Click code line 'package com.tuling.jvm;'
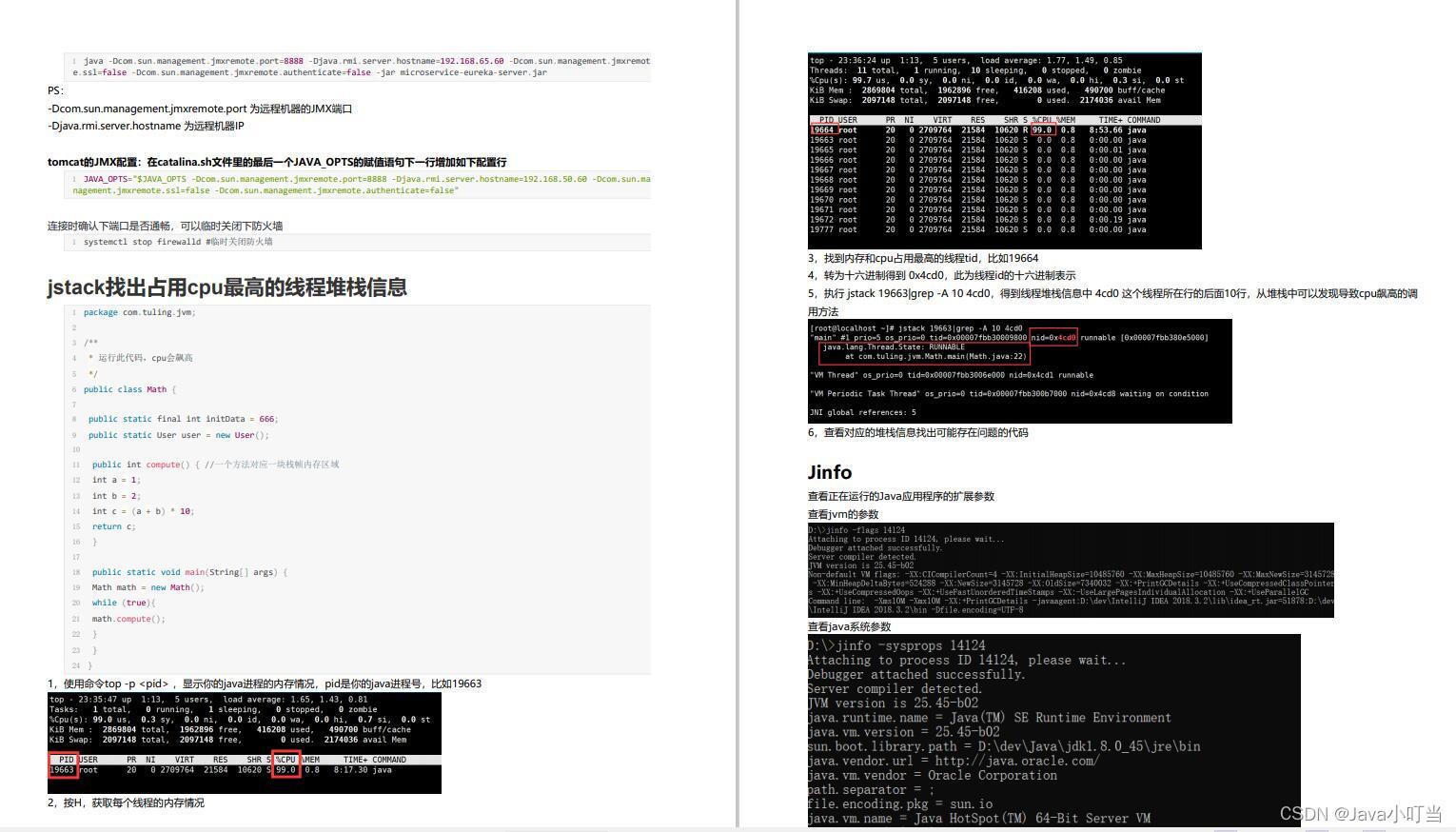 139,312
